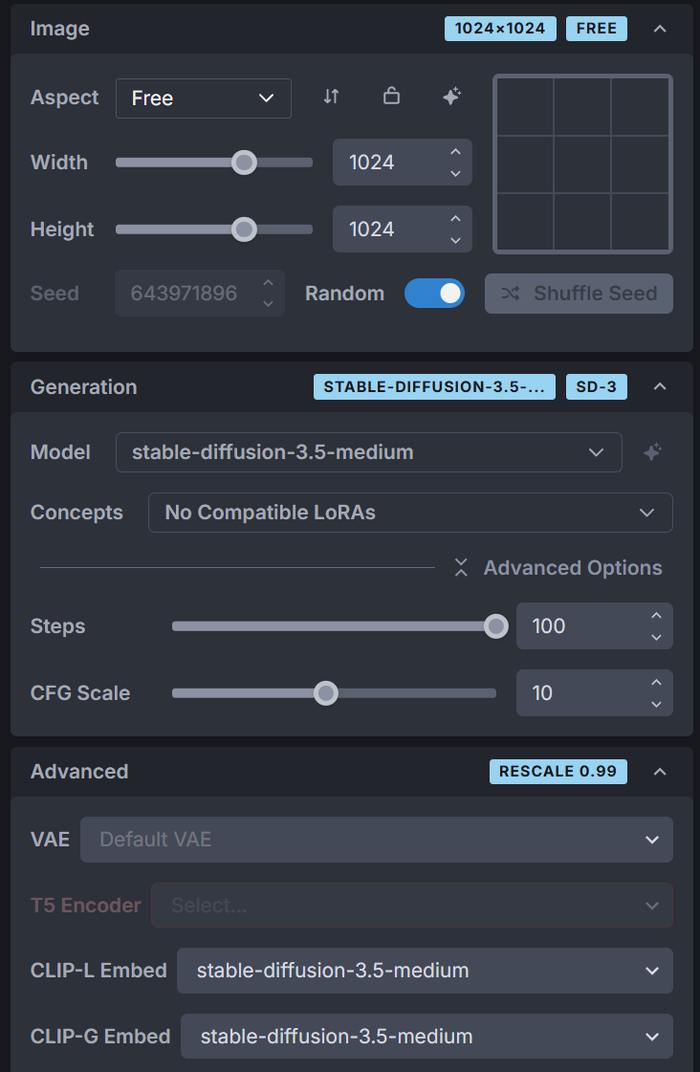Open the CLIP-L Embed dropdown
Image resolution: width=700 pixels, height=1072 pixels.
(424, 970)
